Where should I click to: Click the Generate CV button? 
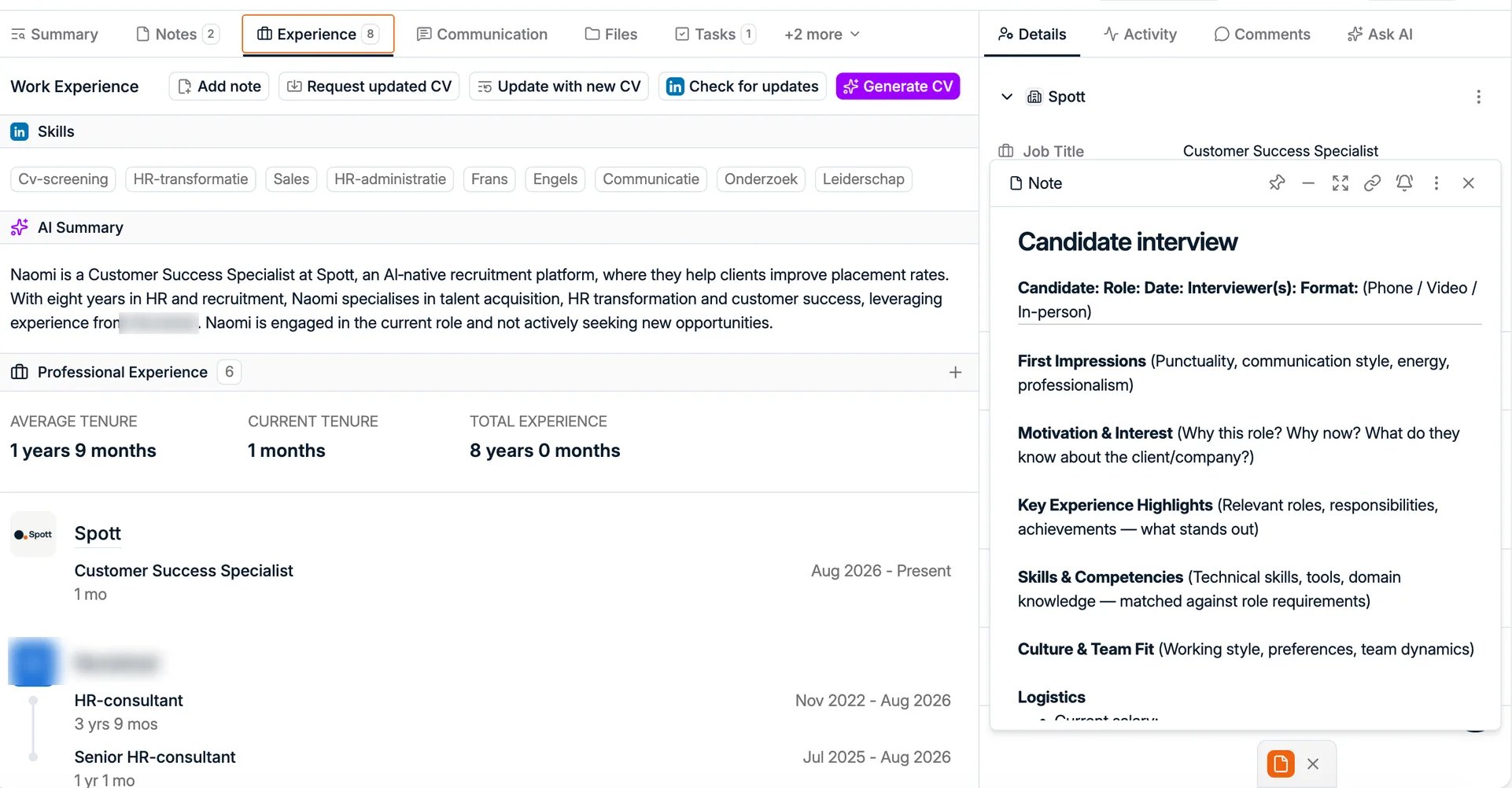(x=898, y=87)
